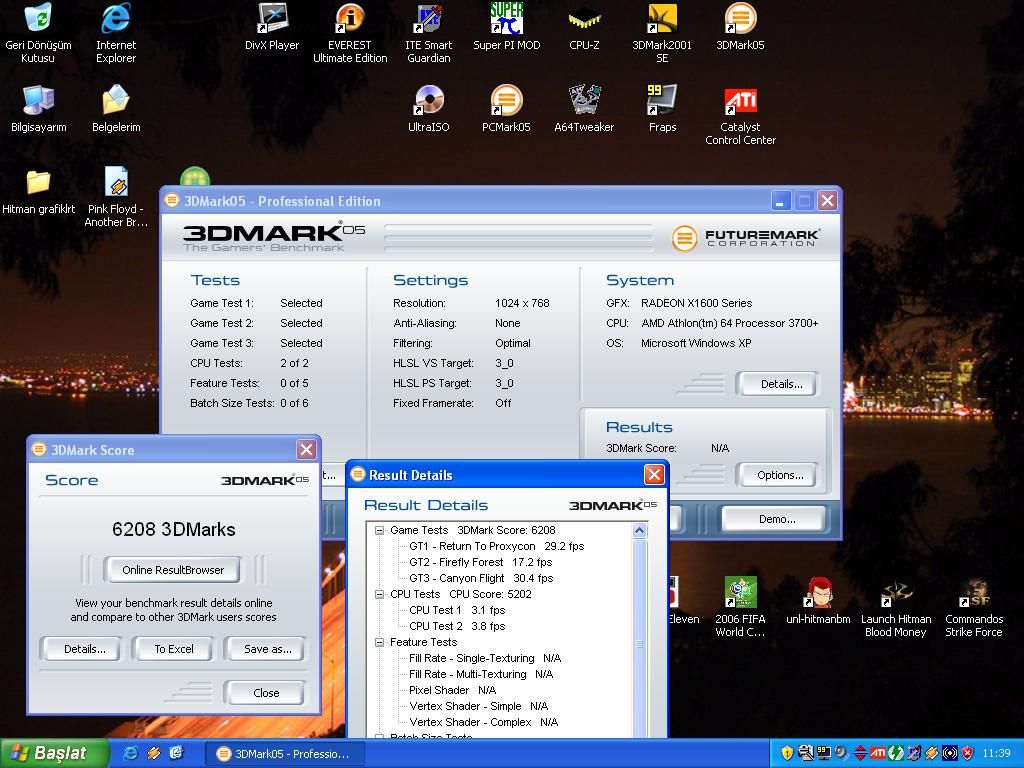Open the Belgelerim folder icon

(x=116, y=109)
